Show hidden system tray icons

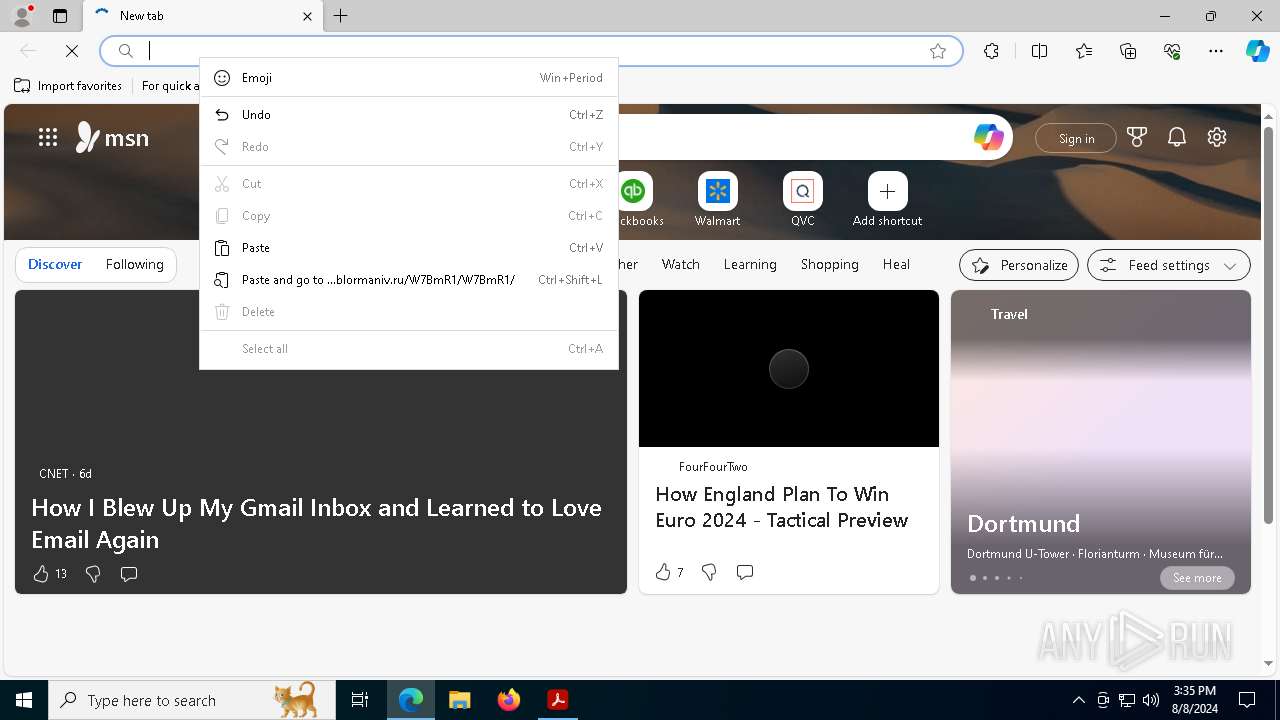click(x=1078, y=700)
